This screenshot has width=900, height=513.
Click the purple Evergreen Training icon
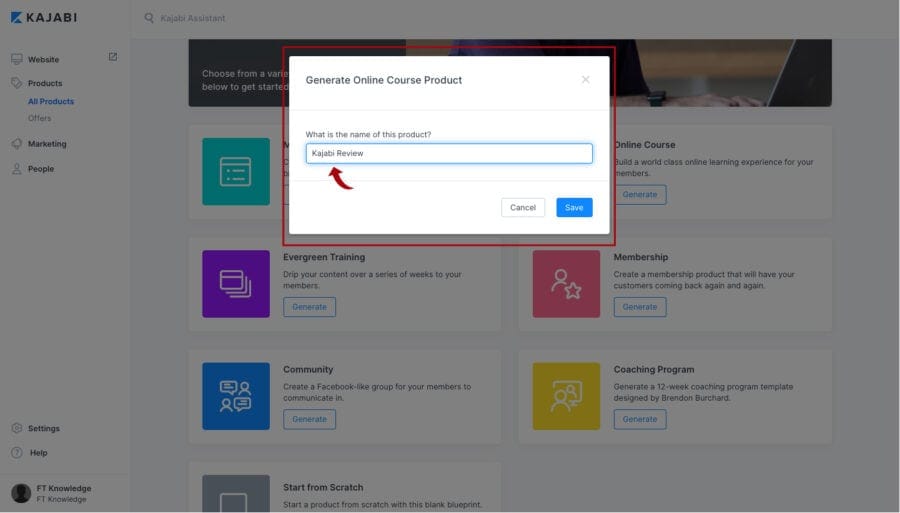pyautogui.click(x=236, y=283)
